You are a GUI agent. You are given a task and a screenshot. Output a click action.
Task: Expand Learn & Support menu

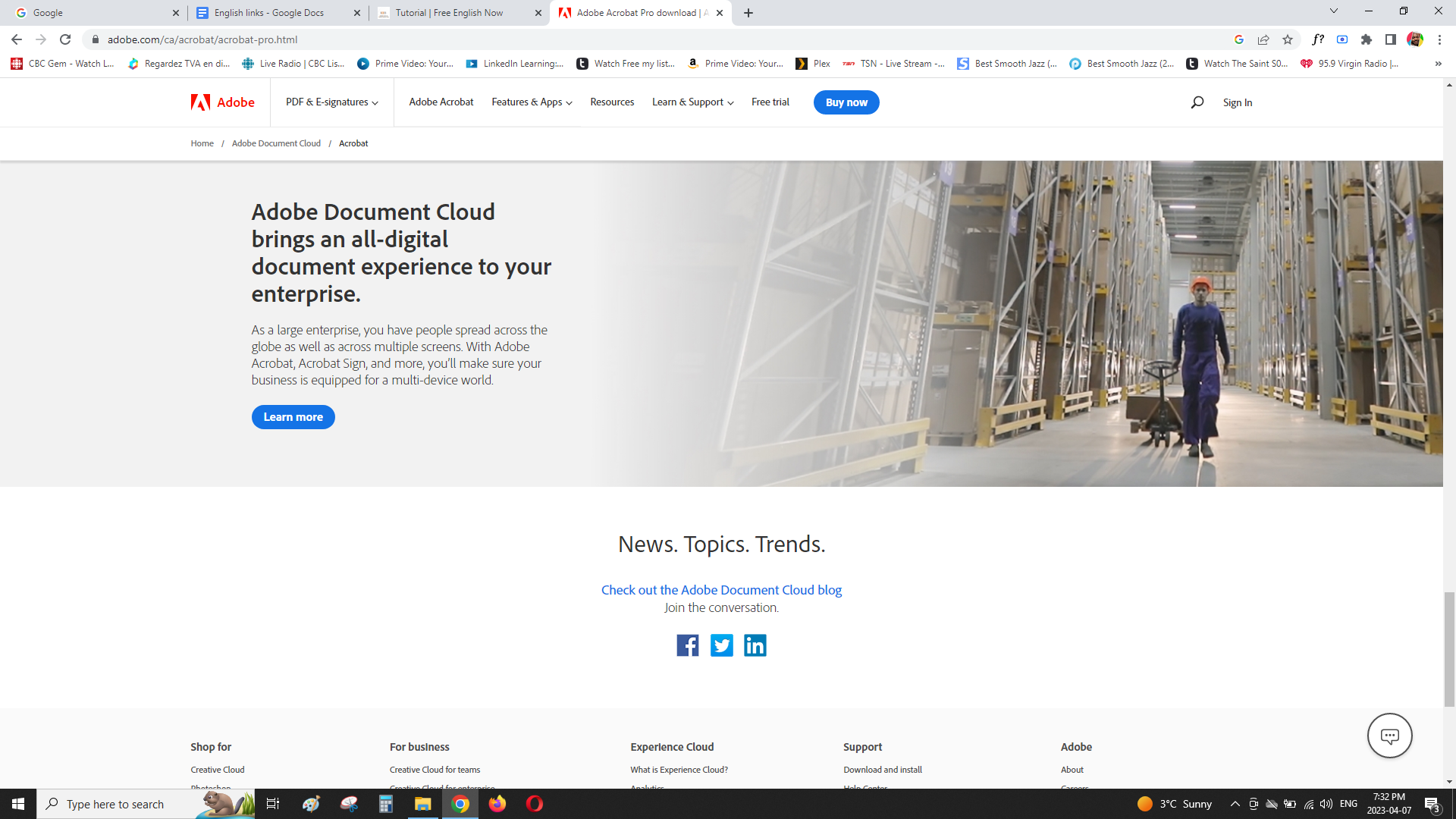point(692,102)
